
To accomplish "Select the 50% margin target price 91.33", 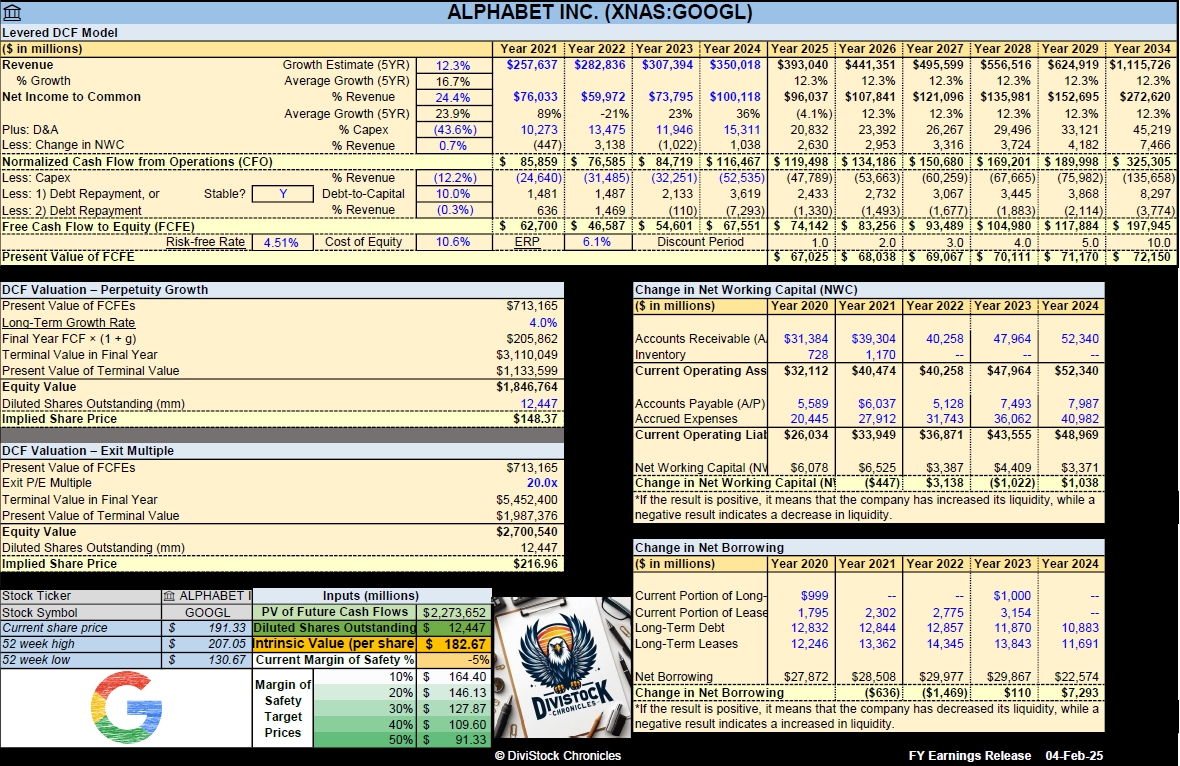I will pyautogui.click(x=455, y=740).
